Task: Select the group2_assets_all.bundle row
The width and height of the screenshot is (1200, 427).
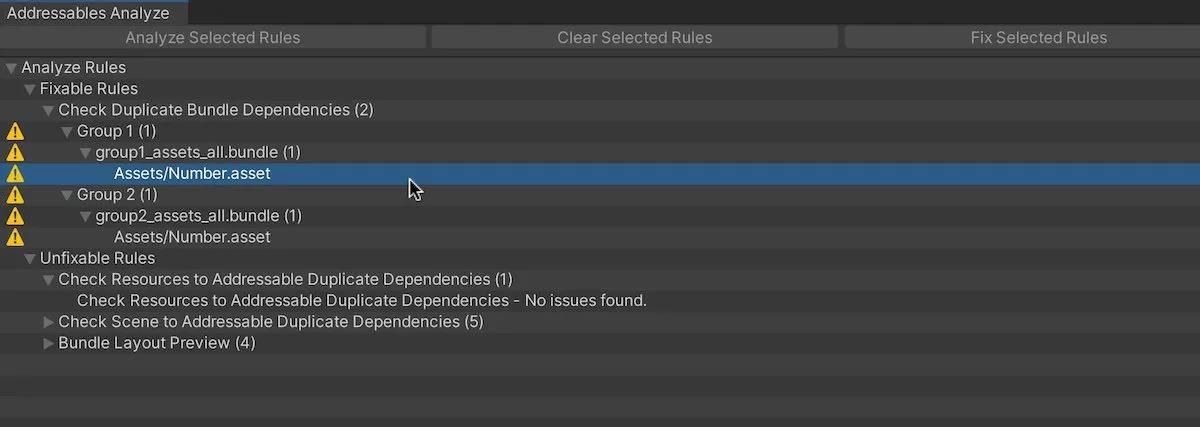Action: point(600,216)
